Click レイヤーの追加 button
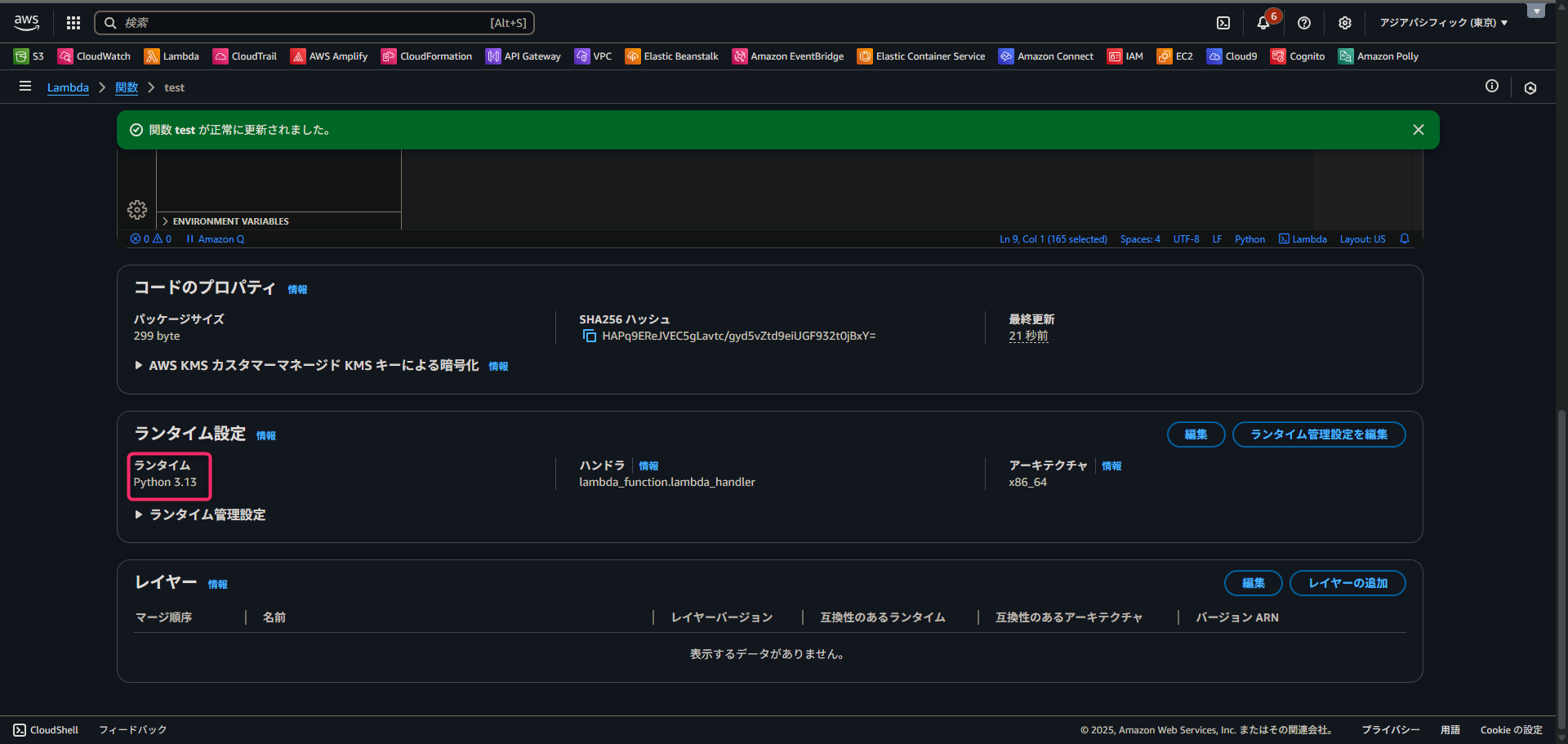This screenshot has width=1568, height=744. [1347, 583]
